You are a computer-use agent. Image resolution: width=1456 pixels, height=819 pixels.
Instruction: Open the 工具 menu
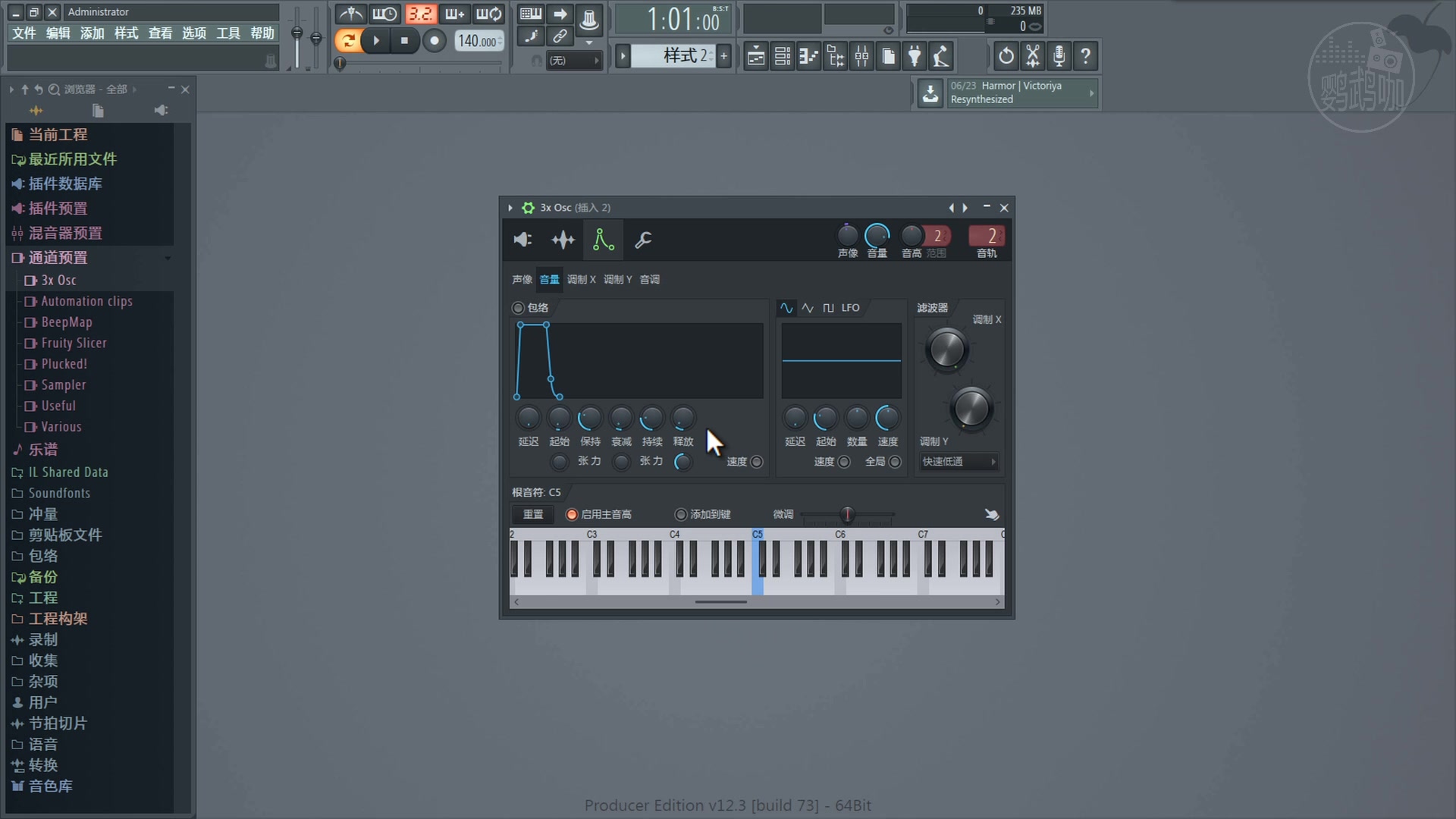point(228,33)
